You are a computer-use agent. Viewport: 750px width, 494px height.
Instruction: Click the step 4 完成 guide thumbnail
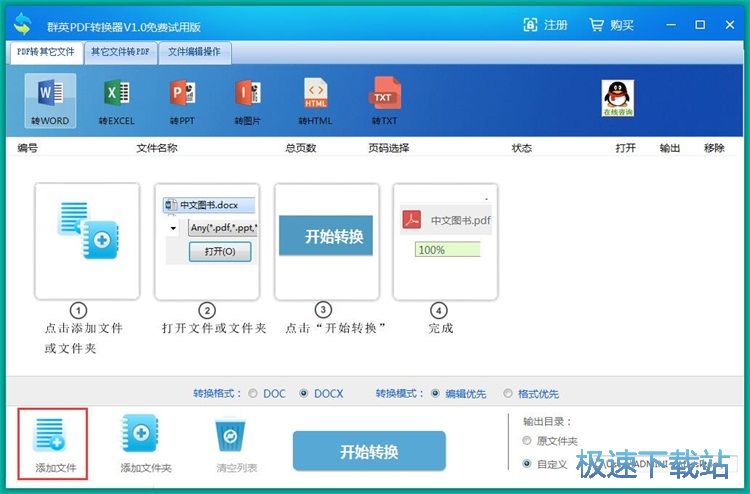(x=445, y=242)
